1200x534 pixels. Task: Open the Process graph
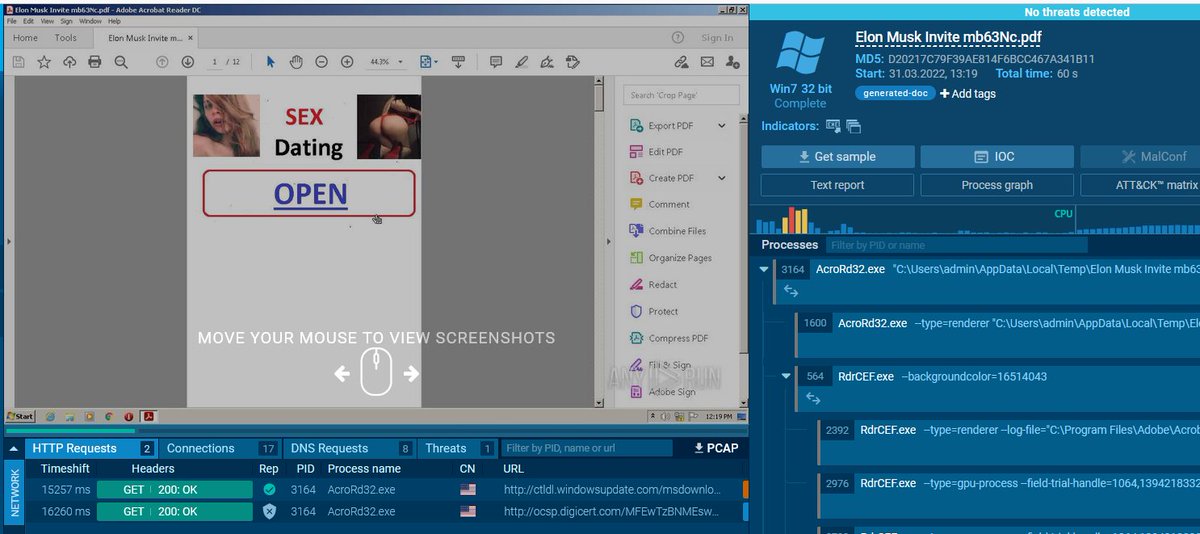(x=997, y=185)
